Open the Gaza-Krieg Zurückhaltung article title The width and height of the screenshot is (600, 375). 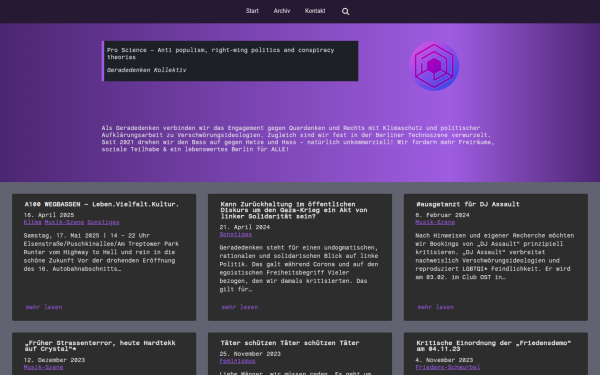coord(294,210)
